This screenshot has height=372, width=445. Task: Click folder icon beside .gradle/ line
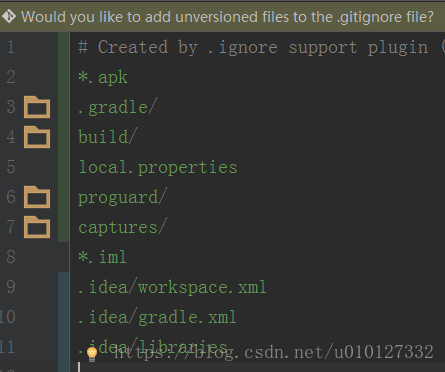(37, 107)
